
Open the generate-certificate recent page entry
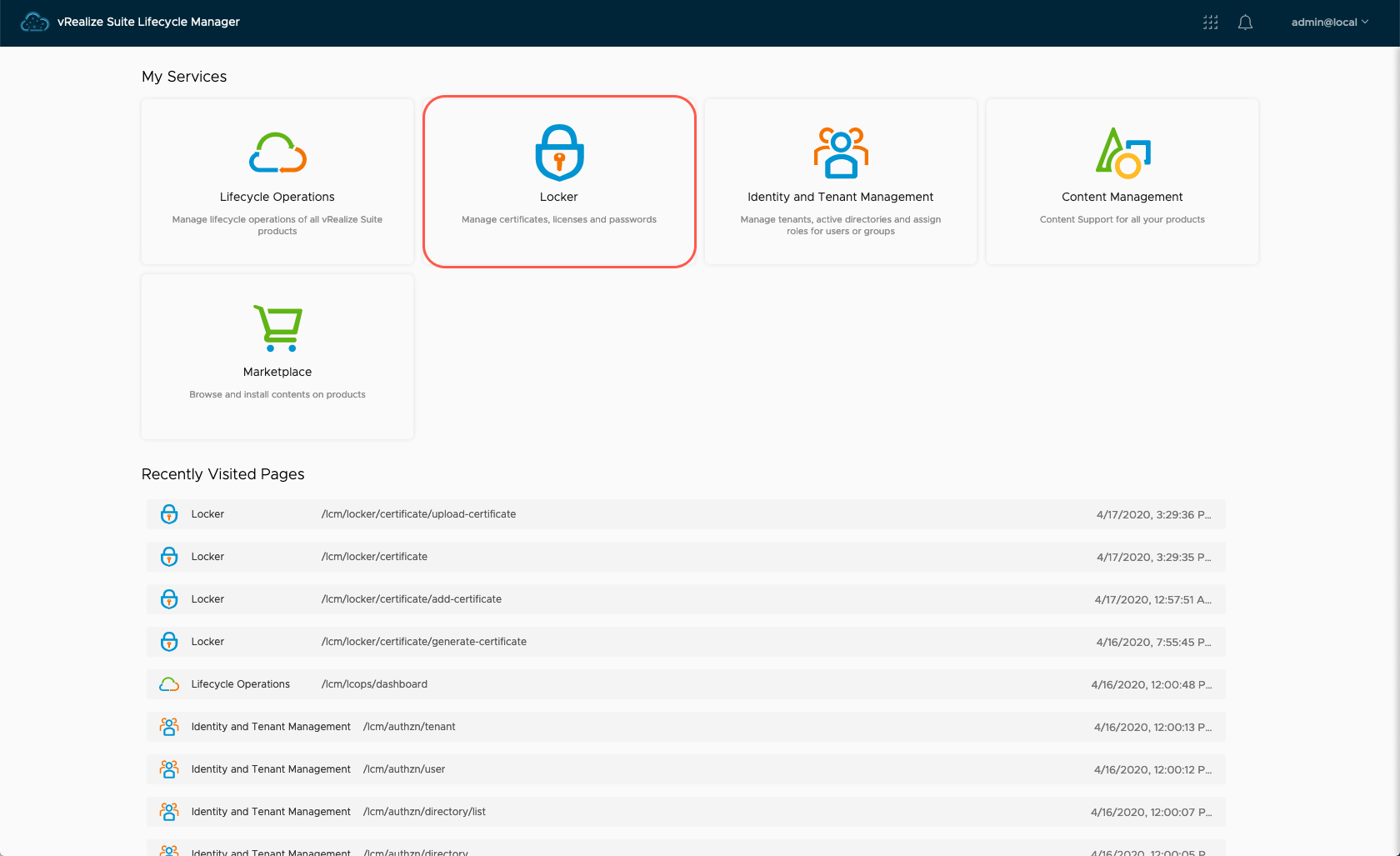(424, 642)
